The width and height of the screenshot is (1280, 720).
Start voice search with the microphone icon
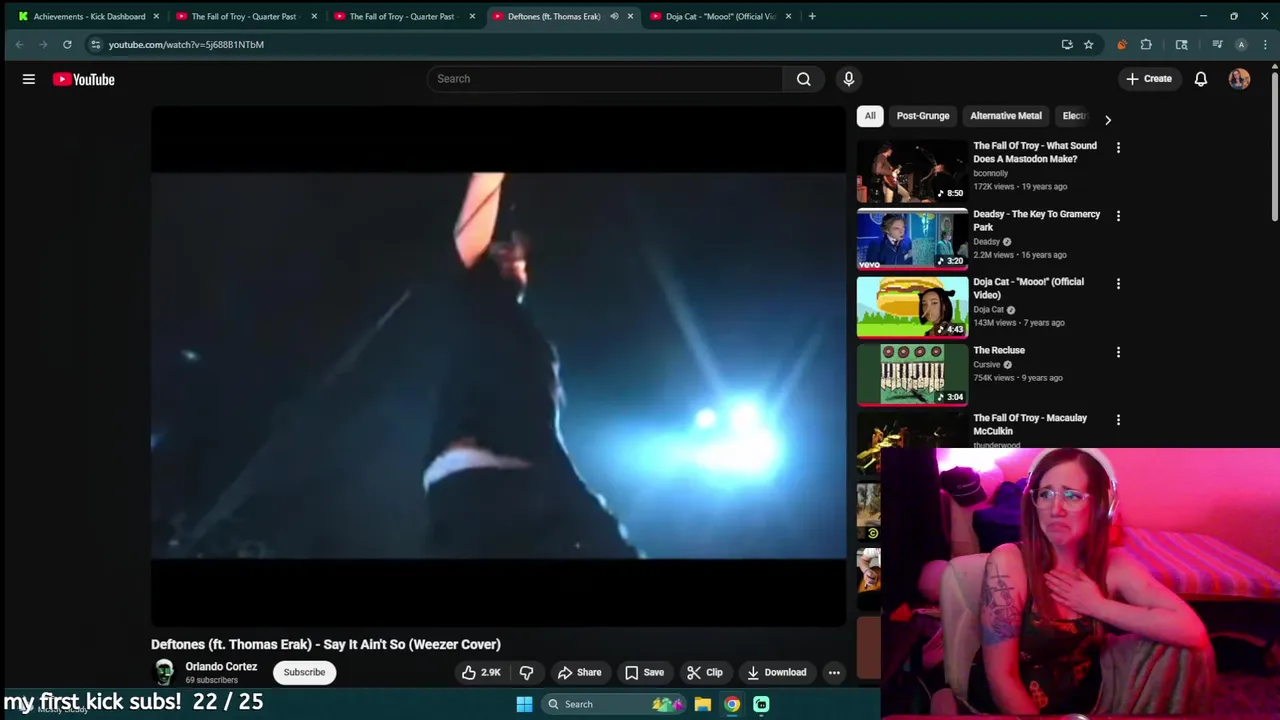tap(849, 79)
